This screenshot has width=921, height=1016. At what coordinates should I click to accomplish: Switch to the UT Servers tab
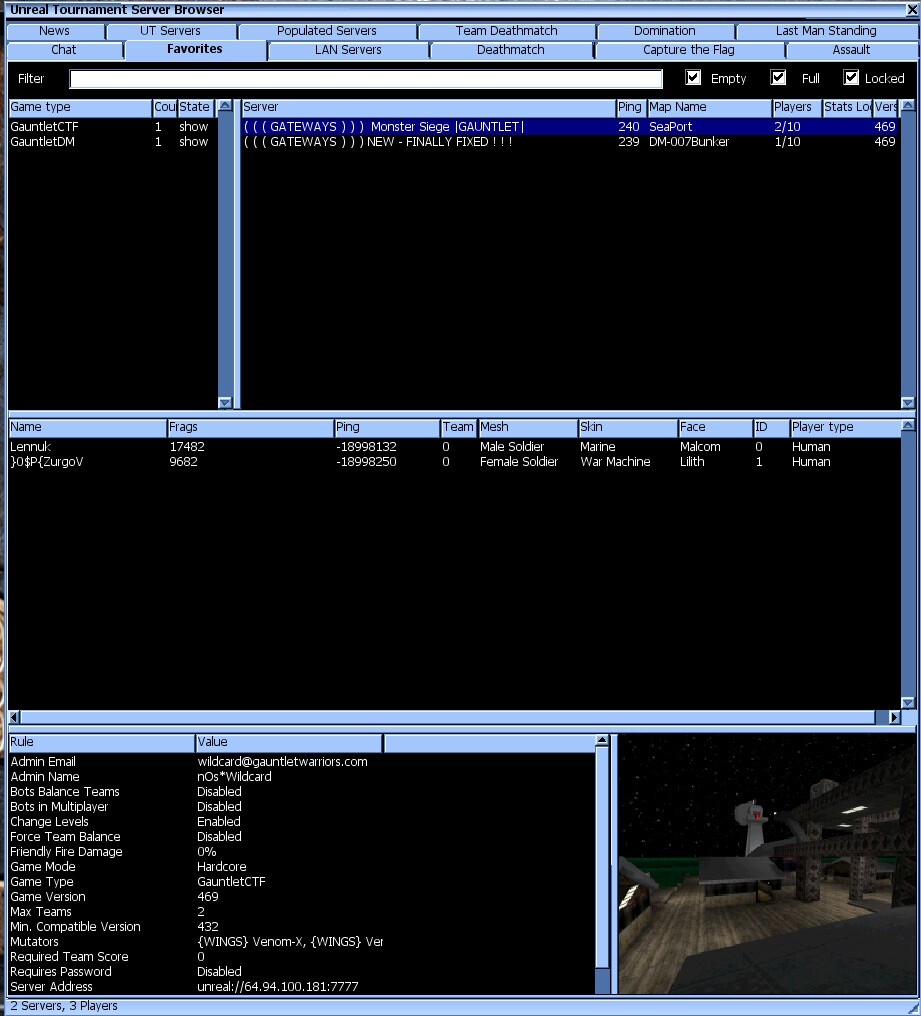point(170,30)
